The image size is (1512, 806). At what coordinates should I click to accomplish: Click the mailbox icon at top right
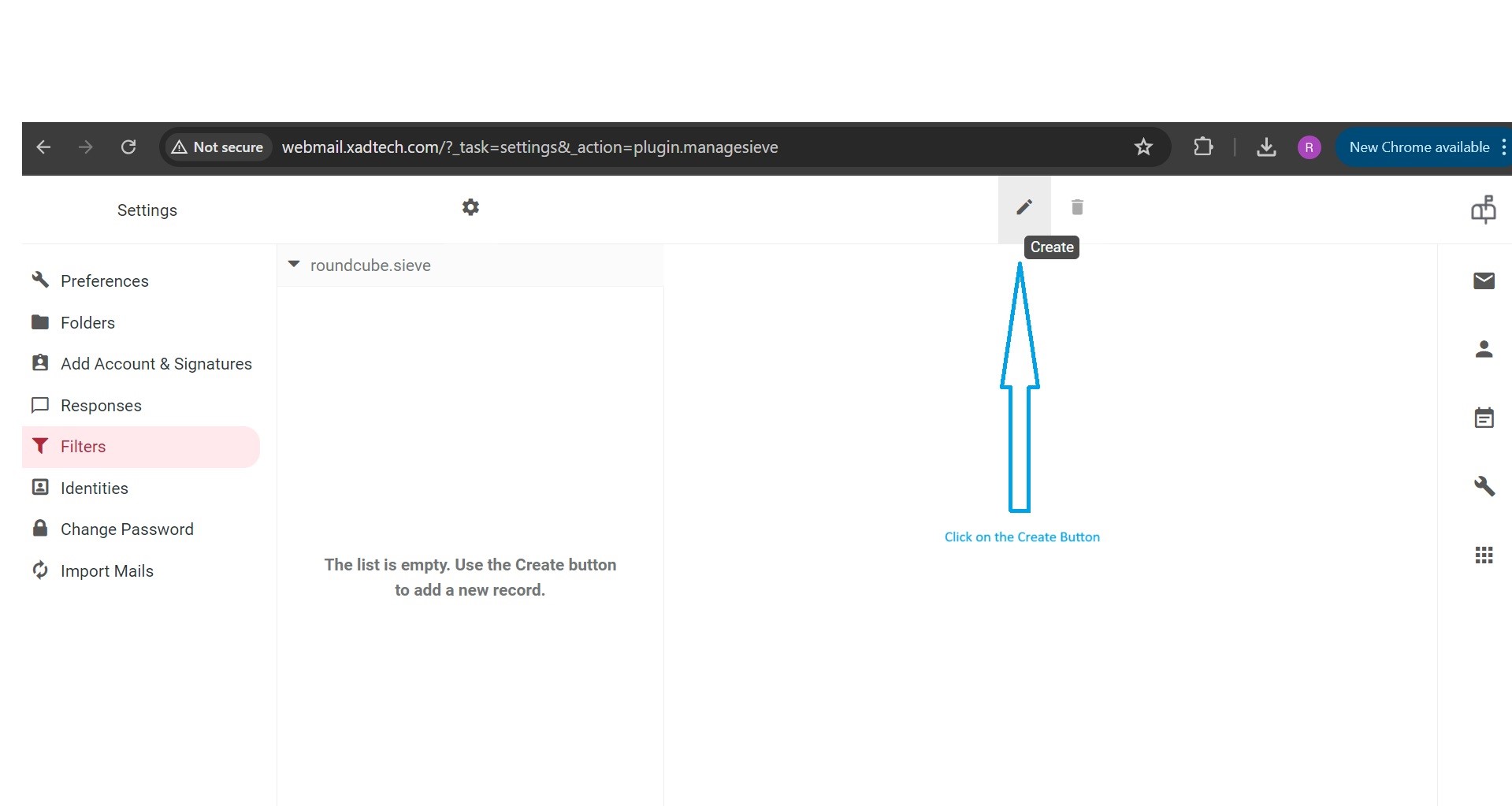(x=1483, y=210)
